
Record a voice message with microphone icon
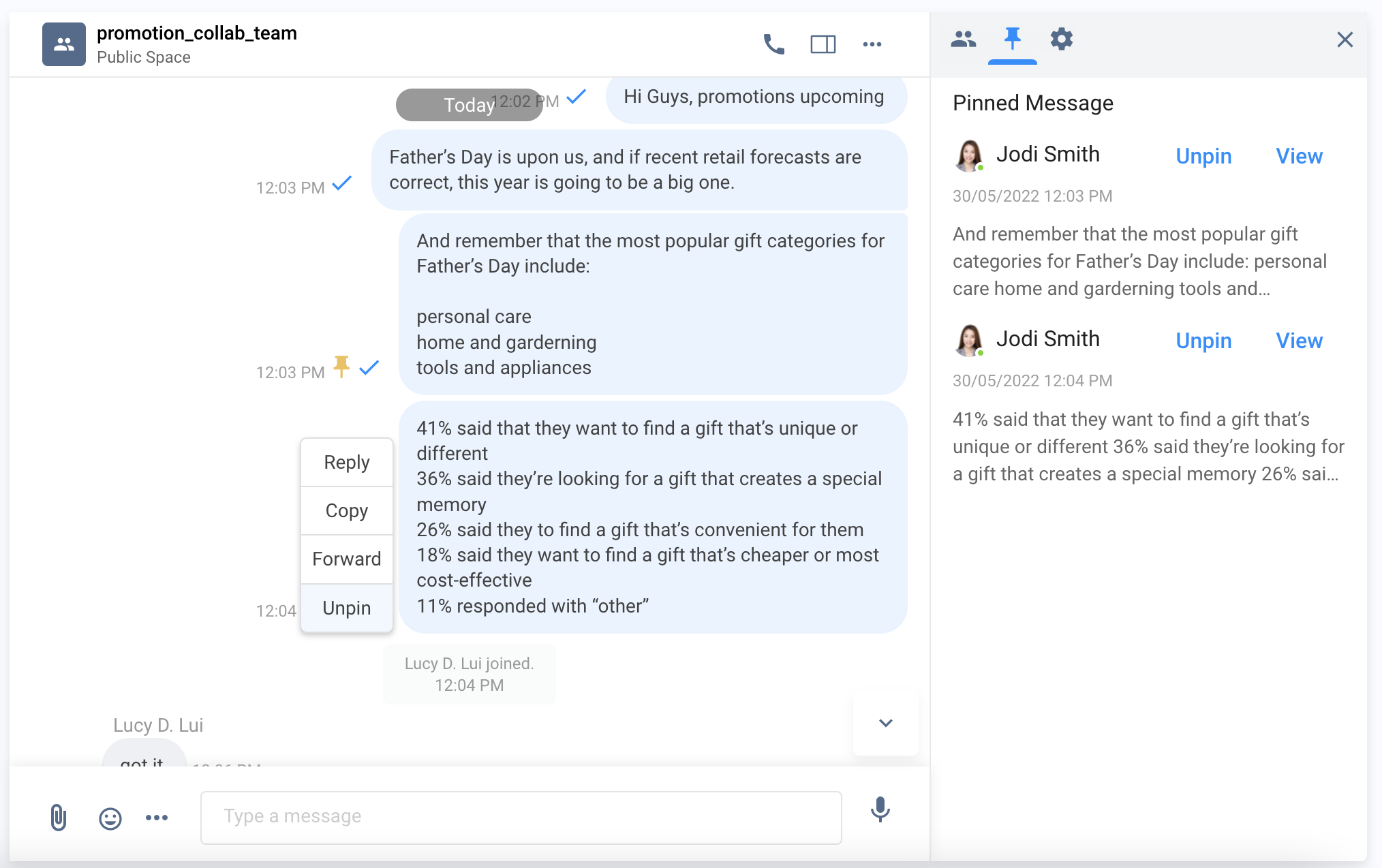(880, 809)
